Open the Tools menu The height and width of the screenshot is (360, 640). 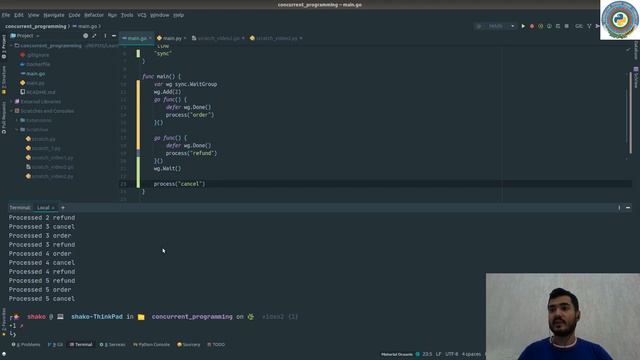click(127, 15)
